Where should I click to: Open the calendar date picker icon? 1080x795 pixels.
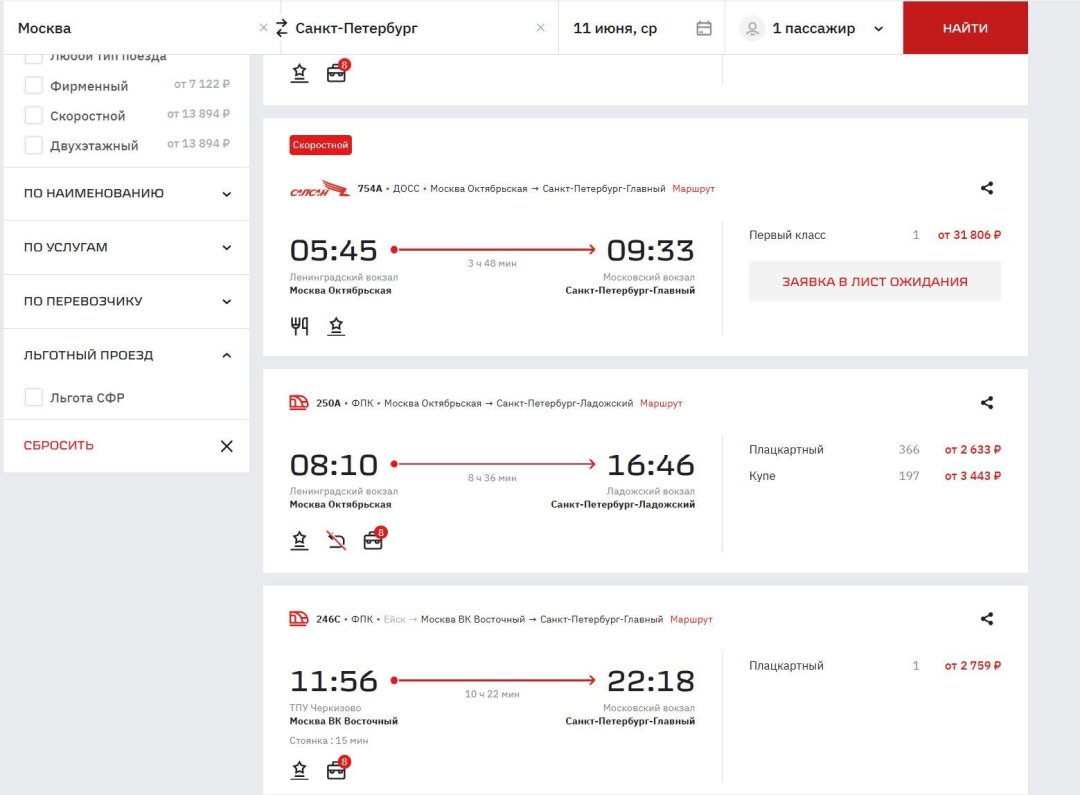(x=704, y=28)
